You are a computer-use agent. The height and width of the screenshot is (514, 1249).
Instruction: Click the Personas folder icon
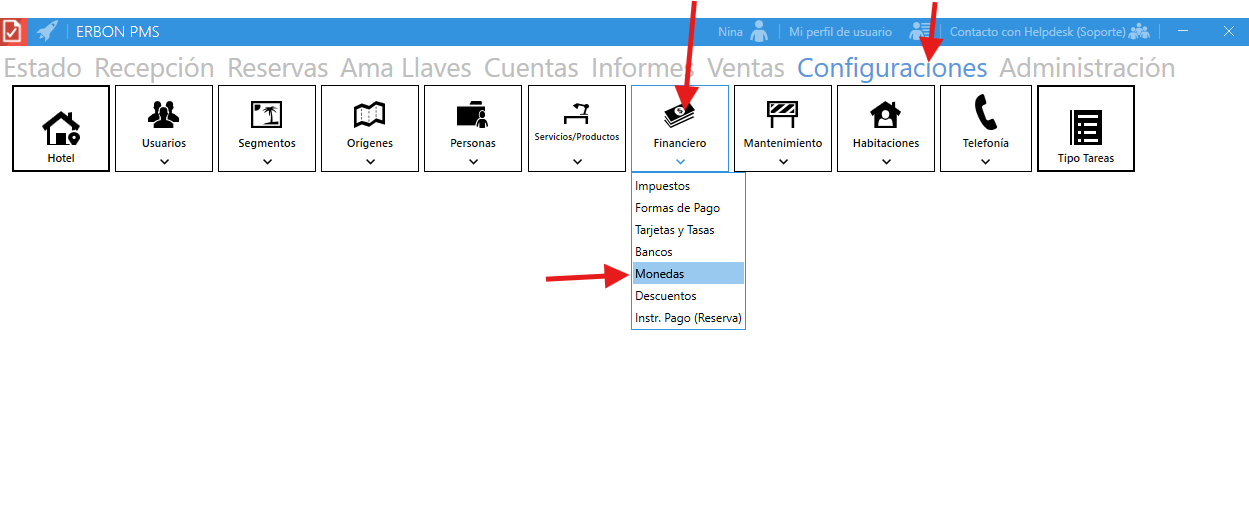click(473, 115)
